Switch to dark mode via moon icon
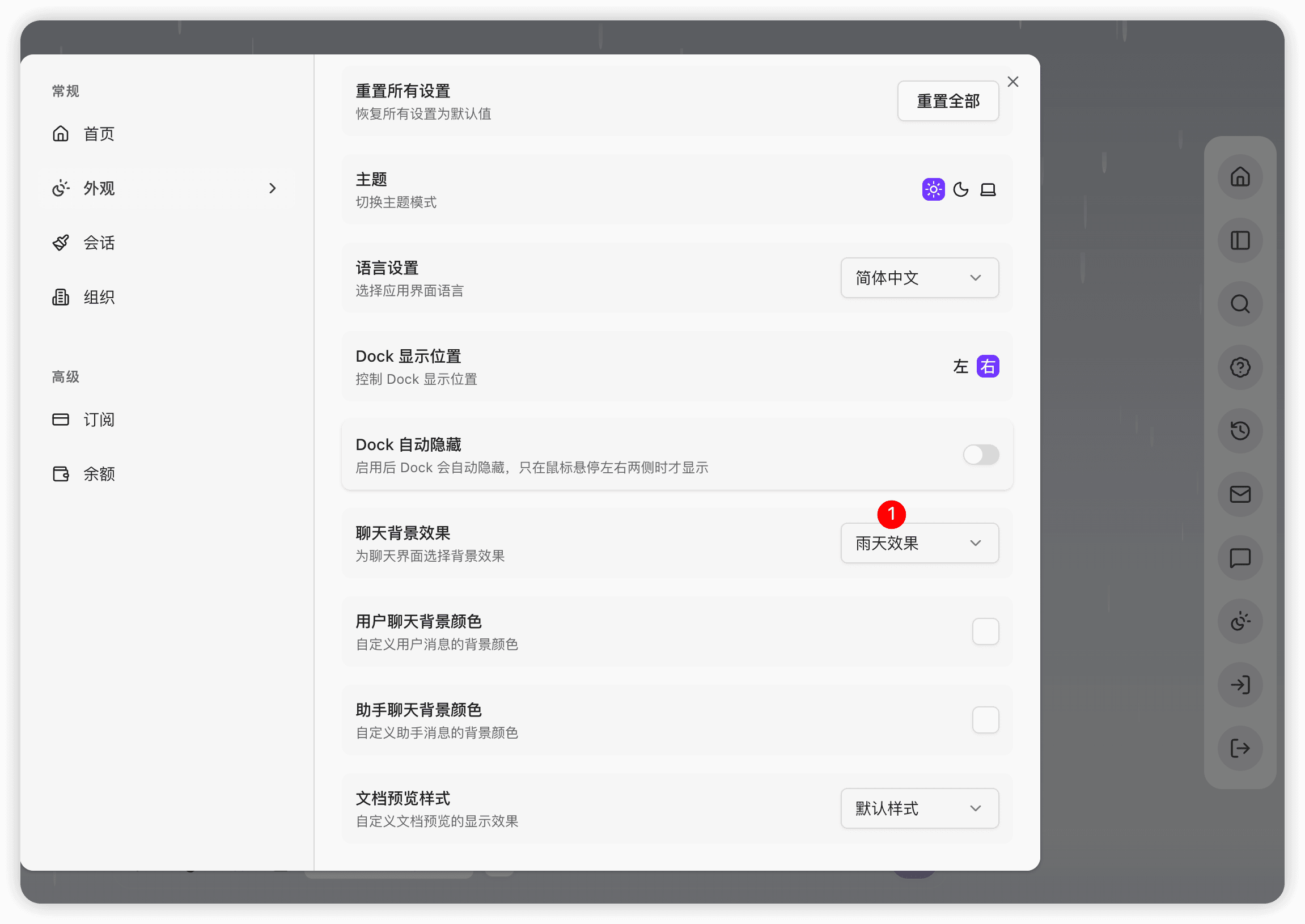Viewport: 1305px width, 924px height. click(x=961, y=189)
